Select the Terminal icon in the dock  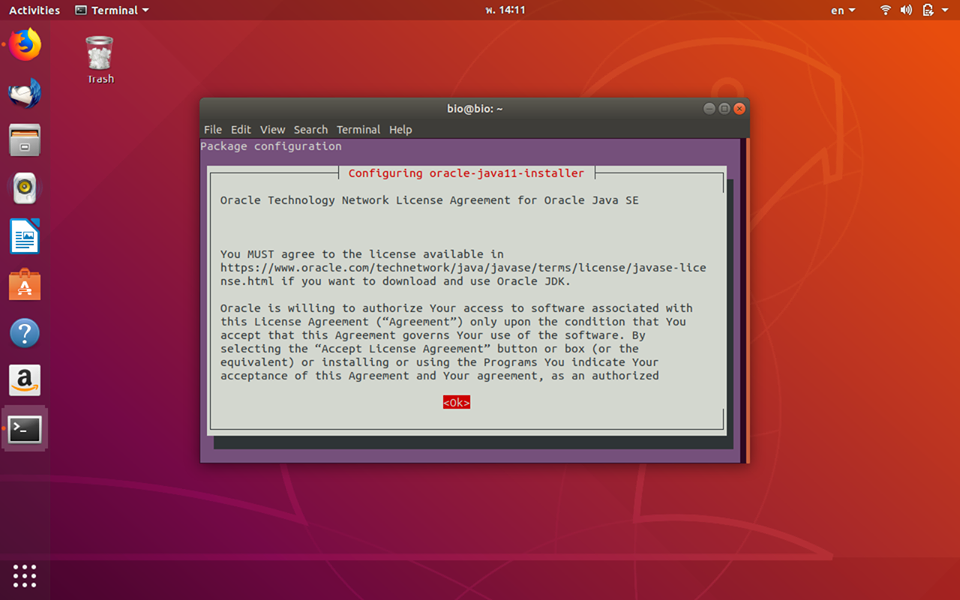24,429
